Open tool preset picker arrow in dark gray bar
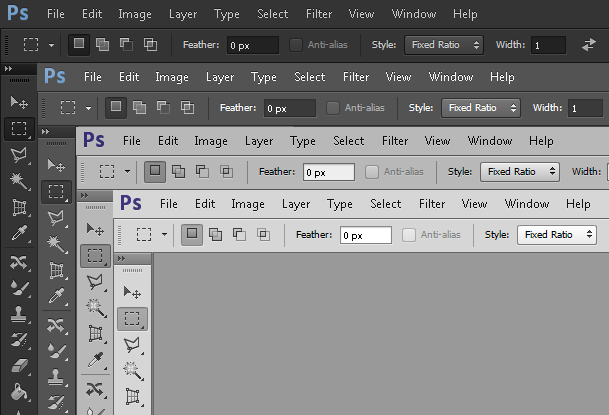This screenshot has height=415, width=609. pyautogui.click(x=89, y=108)
